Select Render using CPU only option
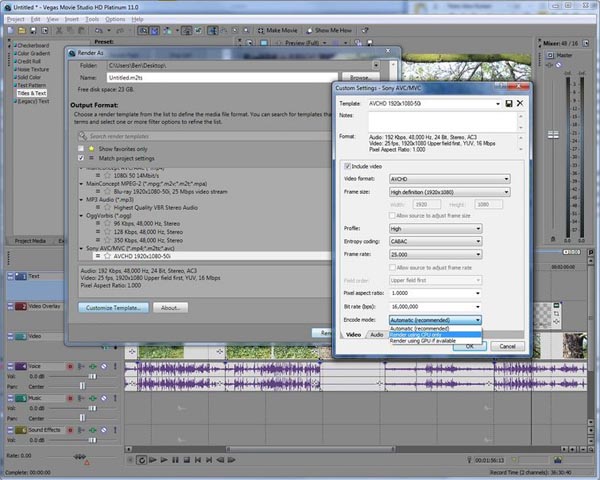This screenshot has height=480, width=600. (435, 335)
